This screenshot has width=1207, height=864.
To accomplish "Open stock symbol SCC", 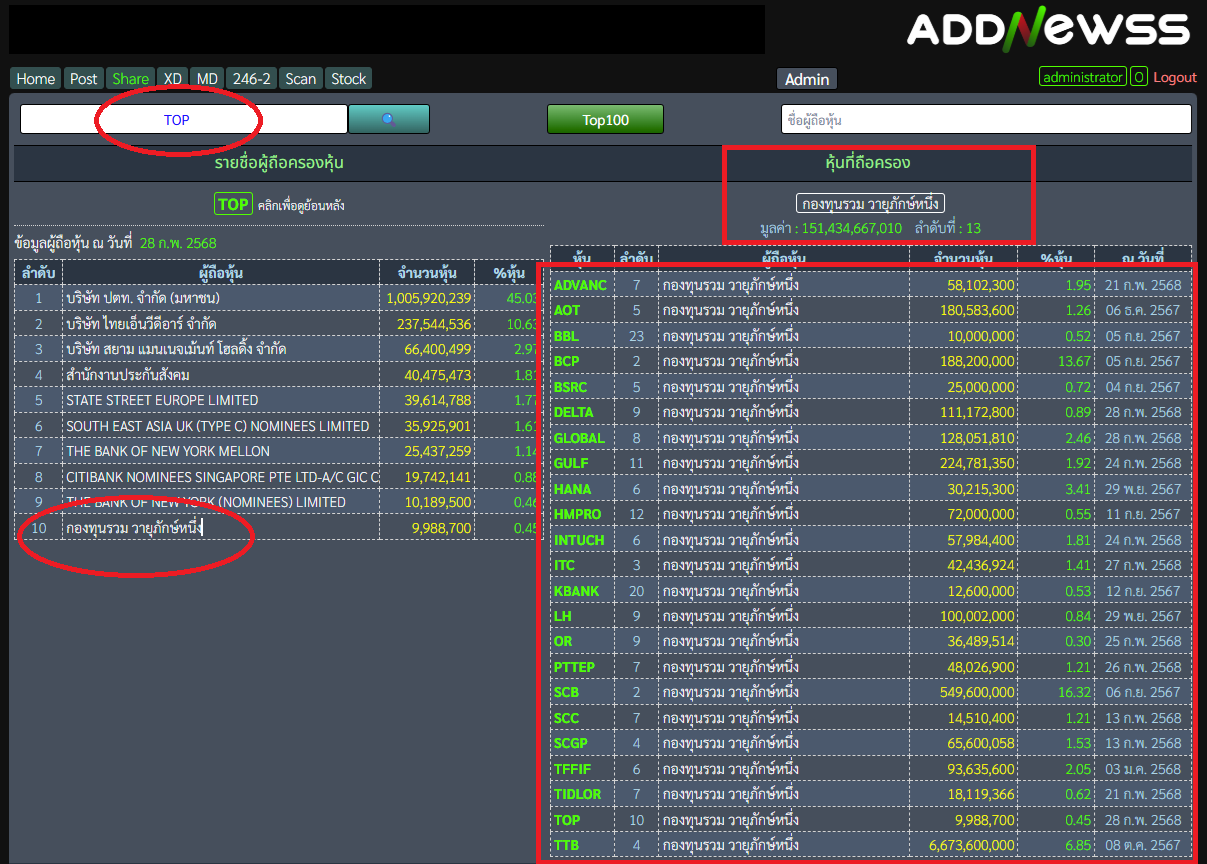I will pyautogui.click(x=566, y=718).
